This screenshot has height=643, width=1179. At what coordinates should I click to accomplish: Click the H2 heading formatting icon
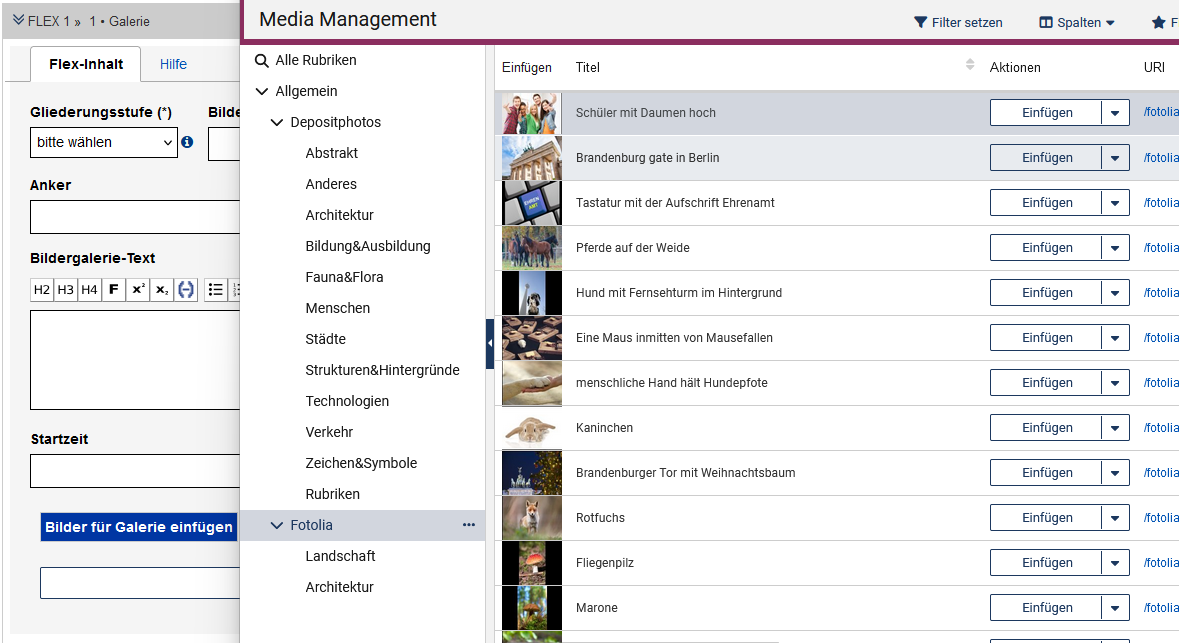coord(41,289)
